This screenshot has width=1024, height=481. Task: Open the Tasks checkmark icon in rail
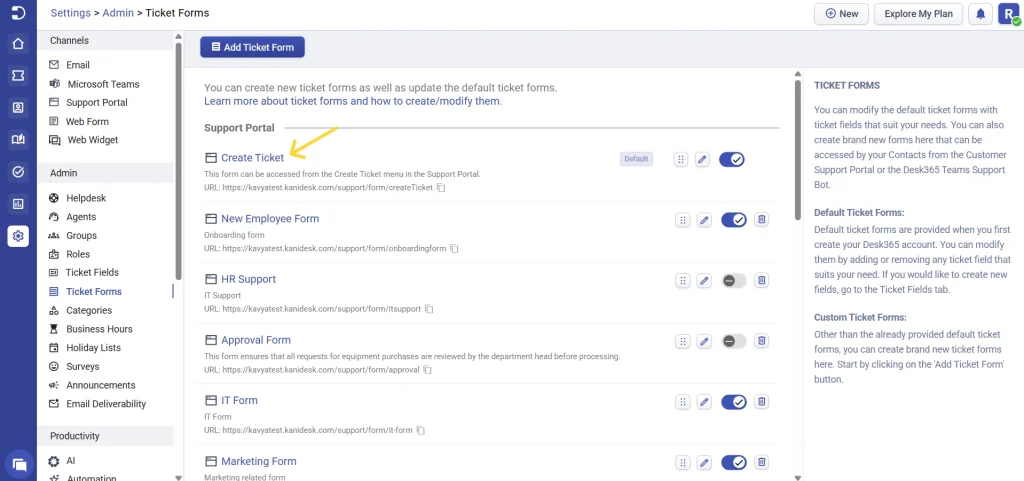coord(18,172)
